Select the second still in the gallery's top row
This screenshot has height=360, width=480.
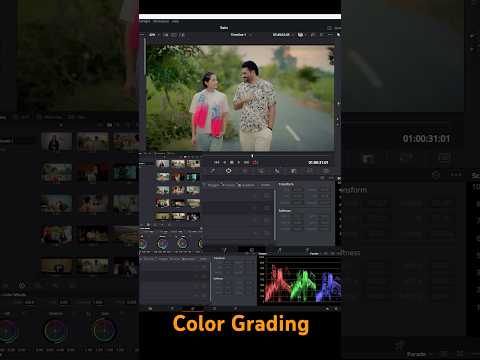[x=178, y=164]
